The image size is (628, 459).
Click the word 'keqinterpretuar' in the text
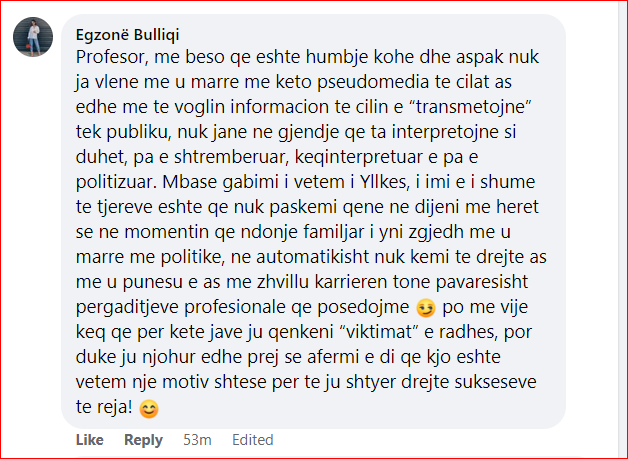361,157
